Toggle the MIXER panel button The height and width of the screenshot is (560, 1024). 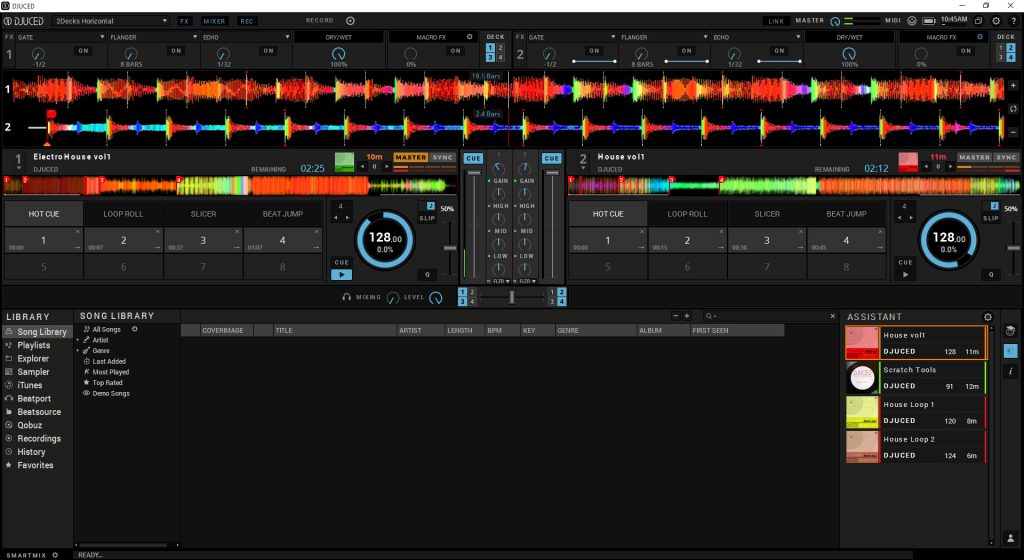click(214, 21)
